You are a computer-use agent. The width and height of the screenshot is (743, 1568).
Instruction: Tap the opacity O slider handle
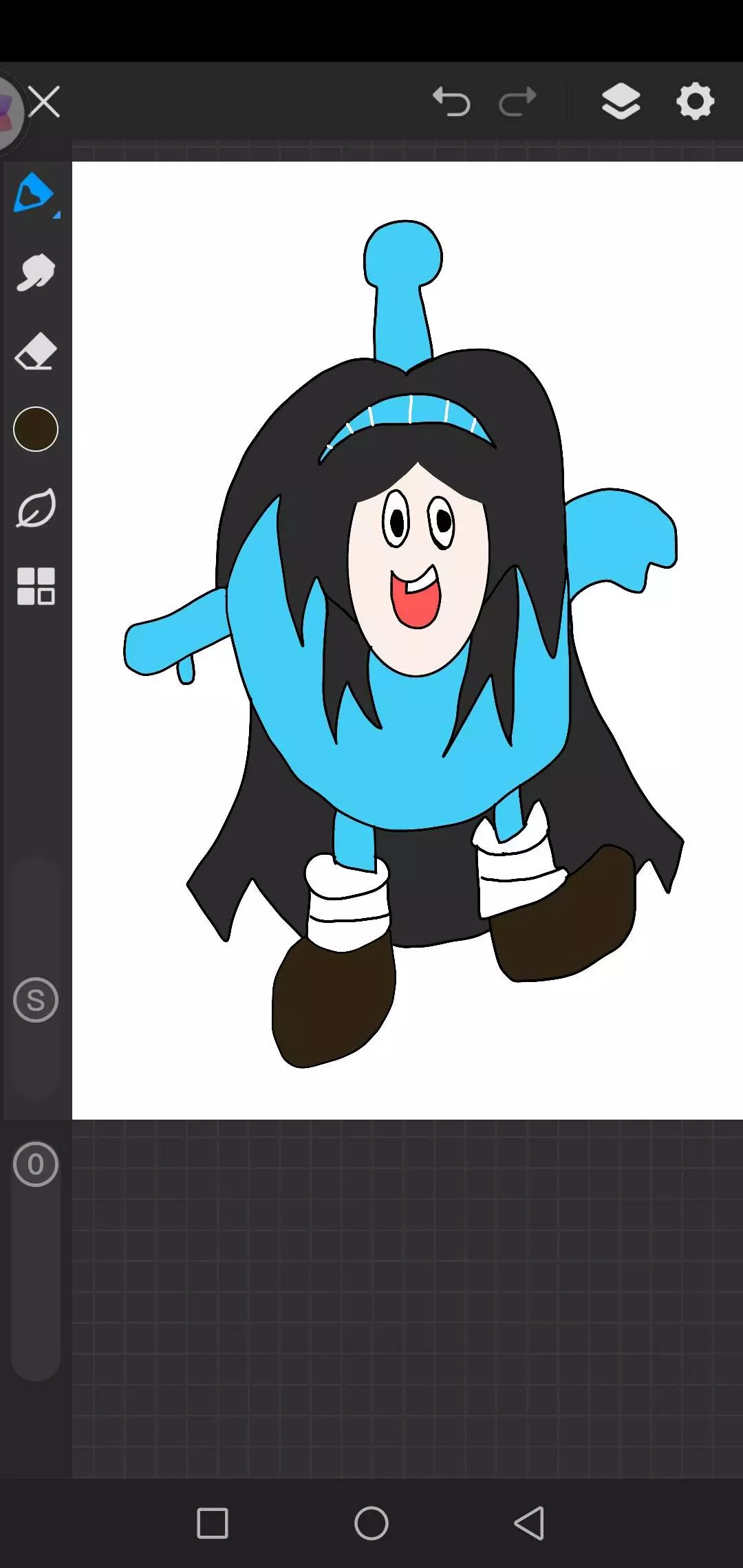click(x=36, y=1164)
